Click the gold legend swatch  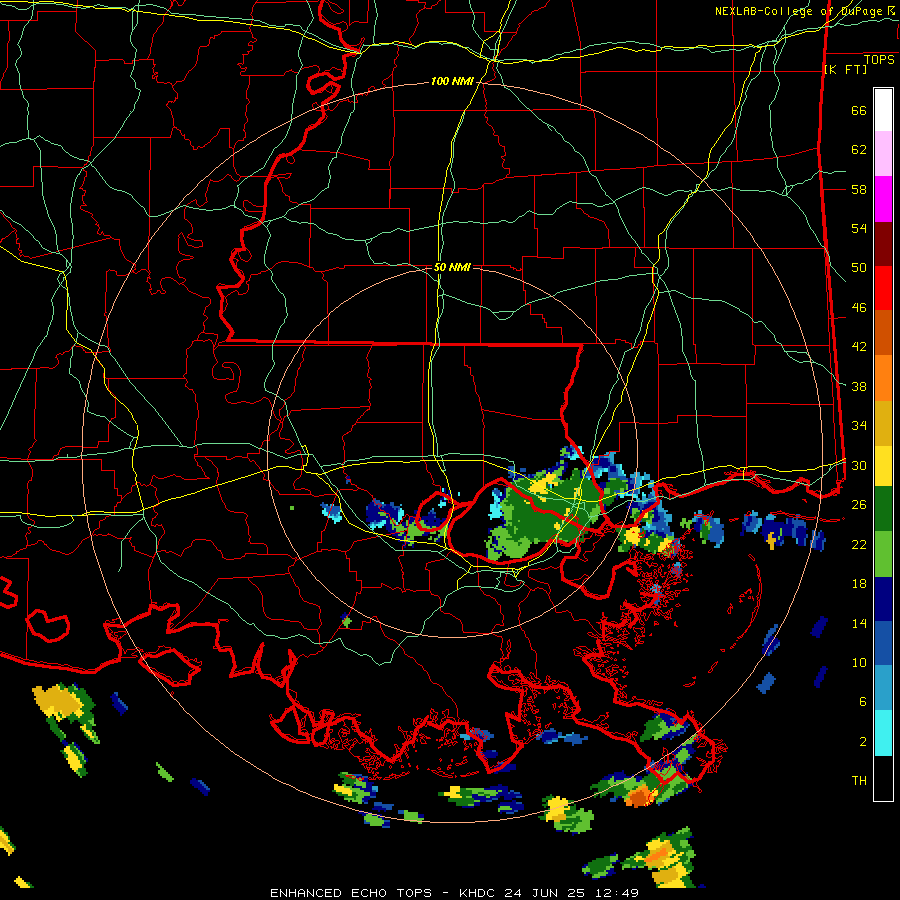click(x=883, y=423)
